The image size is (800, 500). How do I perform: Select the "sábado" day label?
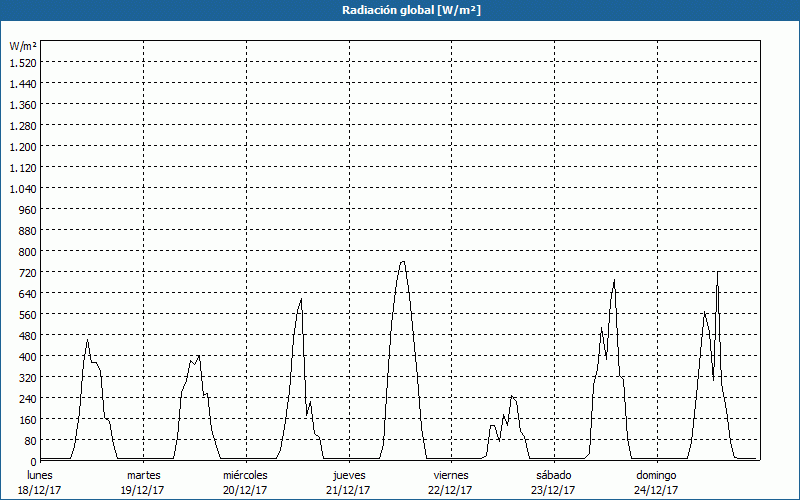[553, 475]
